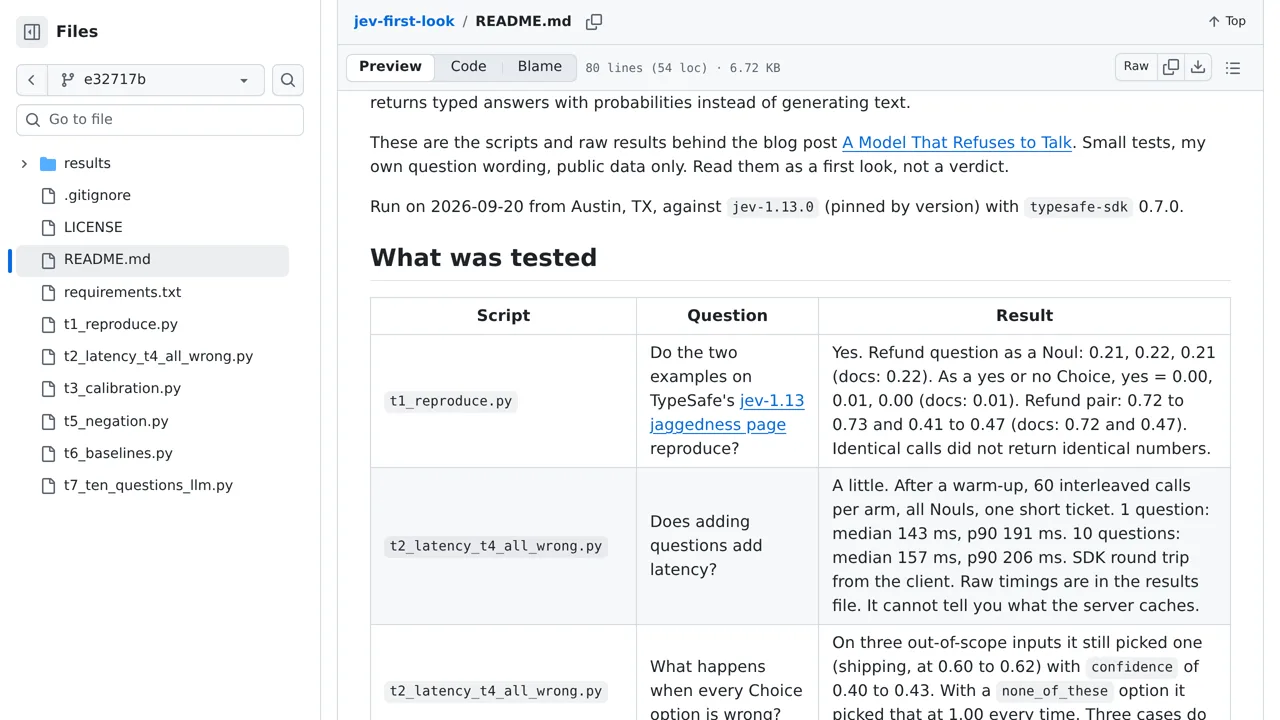
Task: Click the Raw button
Action: (1136, 67)
